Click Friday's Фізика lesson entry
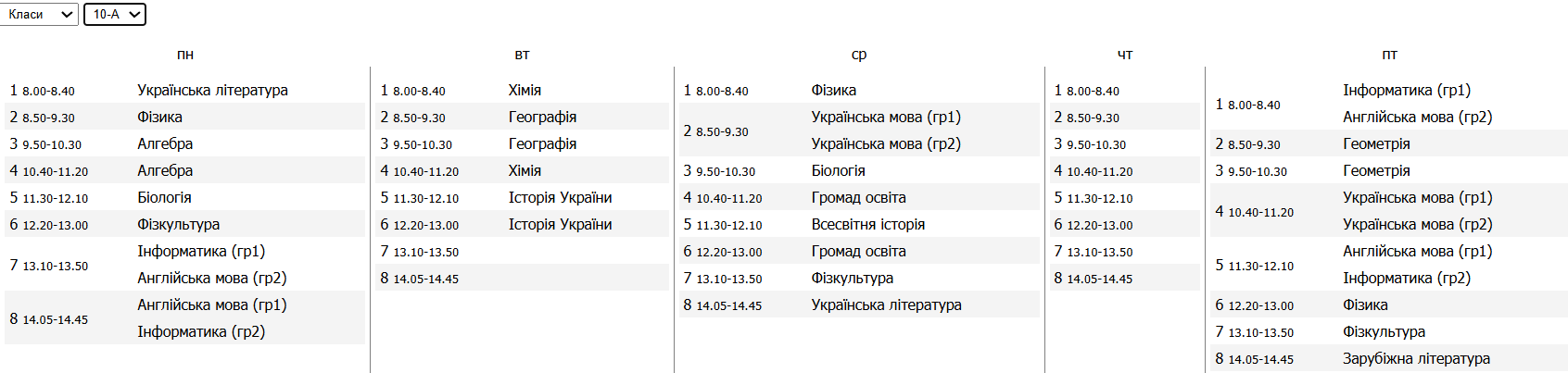 click(x=1365, y=305)
